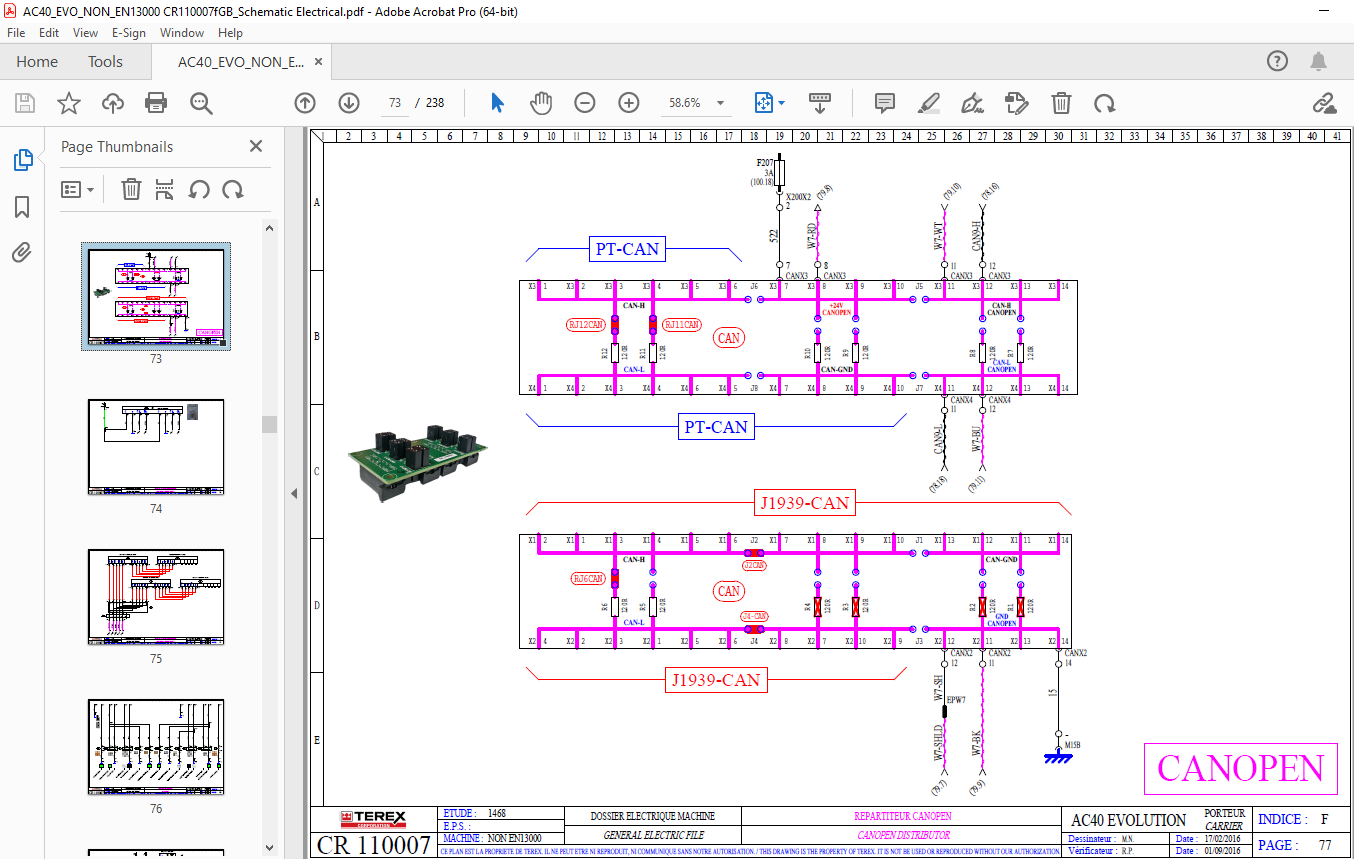Select the Highlight text pen tool
1354x859 pixels.
[929, 103]
